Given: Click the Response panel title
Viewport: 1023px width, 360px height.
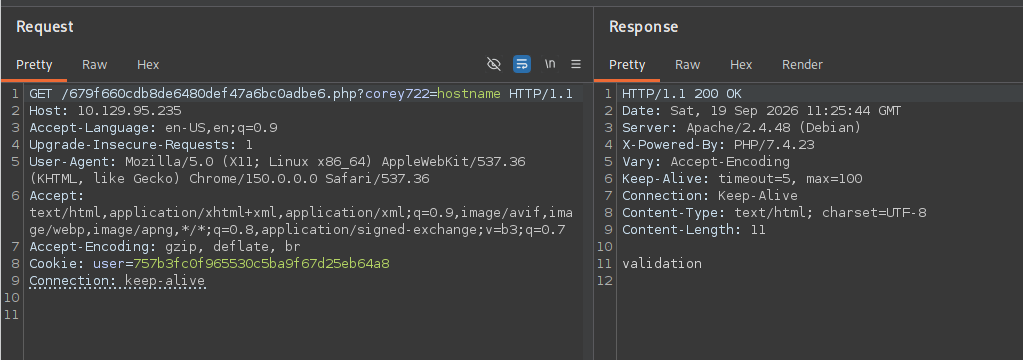Looking at the screenshot, I should click(x=643, y=27).
